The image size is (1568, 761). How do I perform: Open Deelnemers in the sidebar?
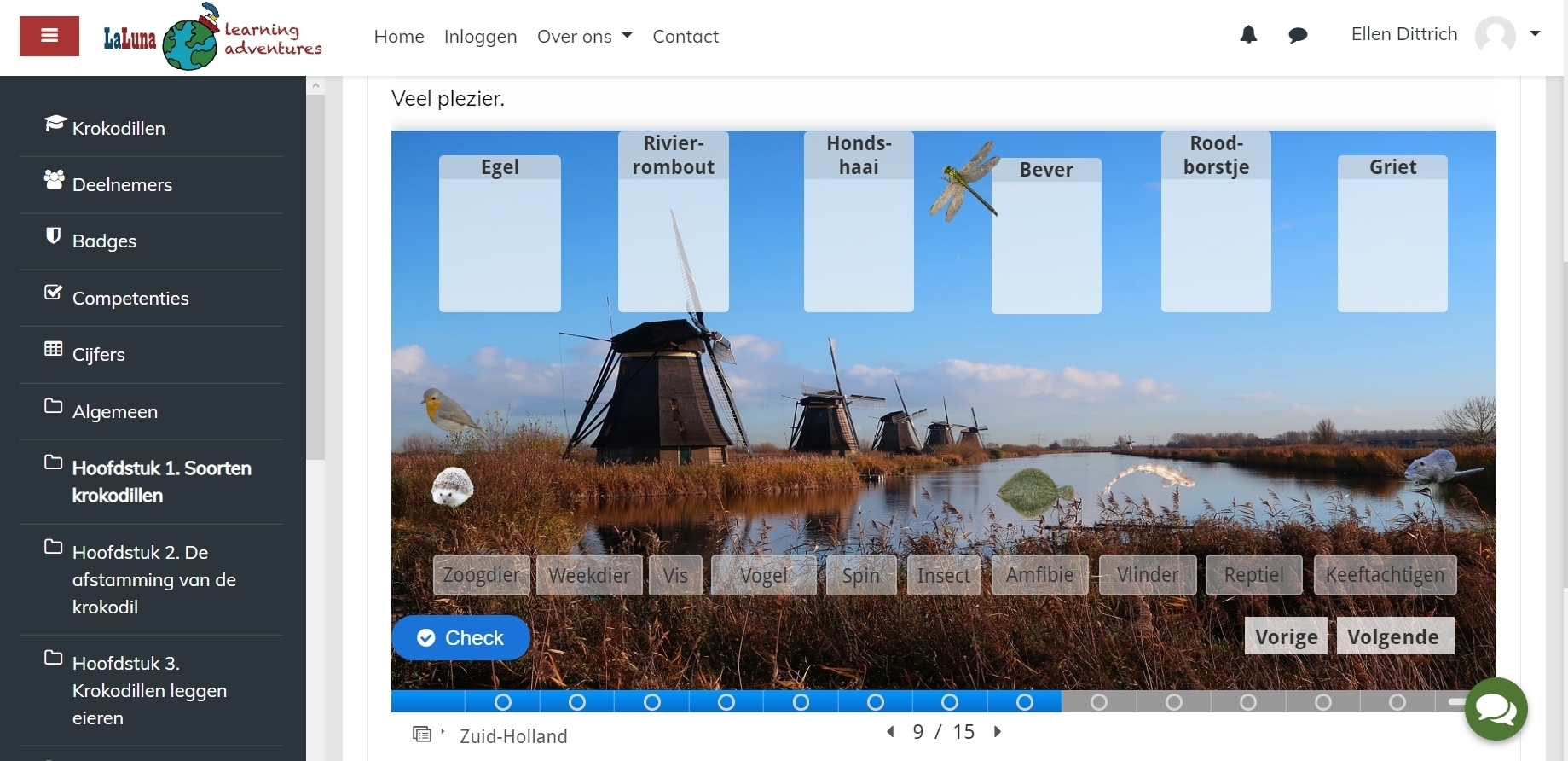122,184
